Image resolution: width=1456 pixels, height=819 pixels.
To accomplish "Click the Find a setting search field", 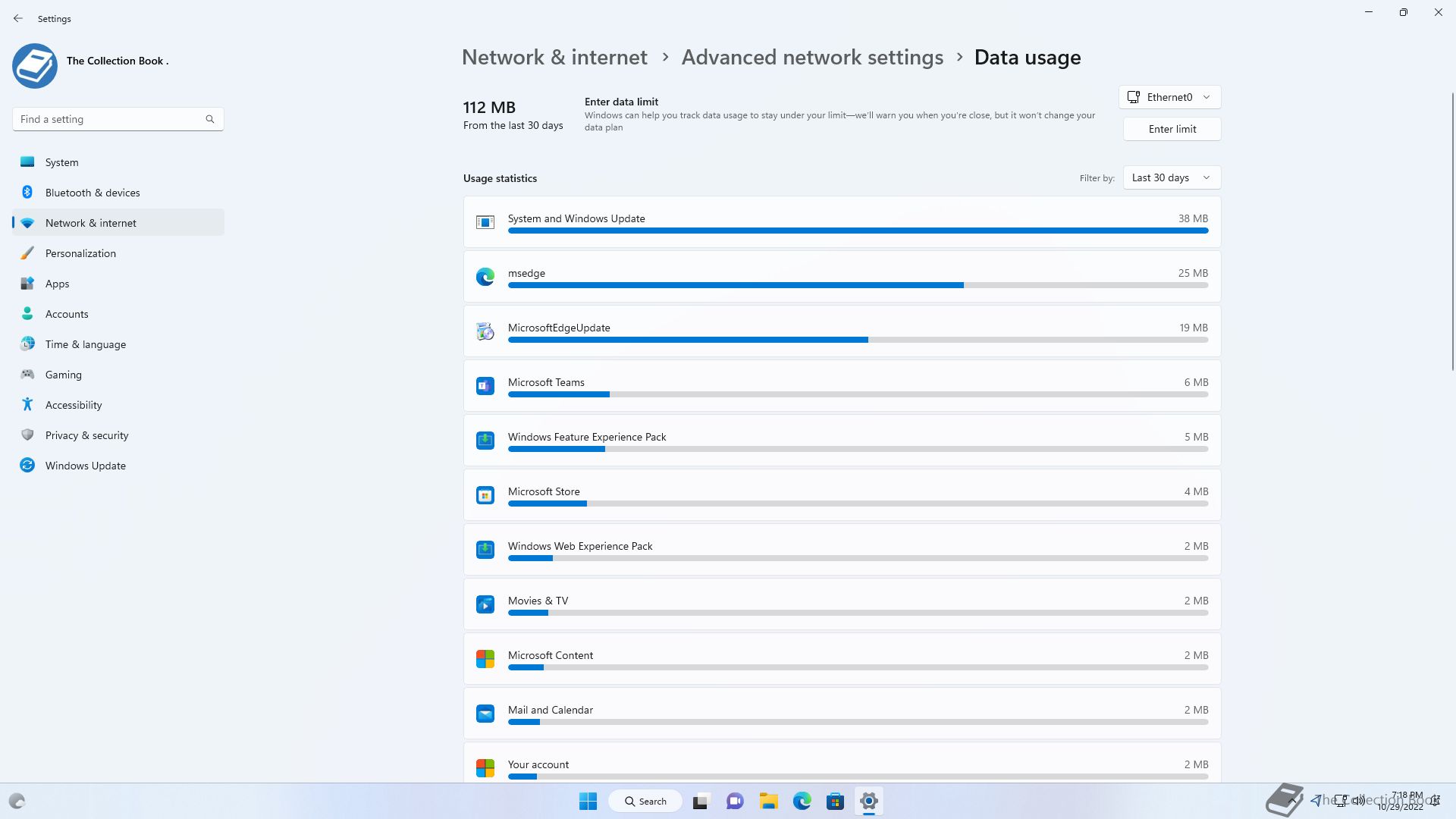I will (x=118, y=119).
